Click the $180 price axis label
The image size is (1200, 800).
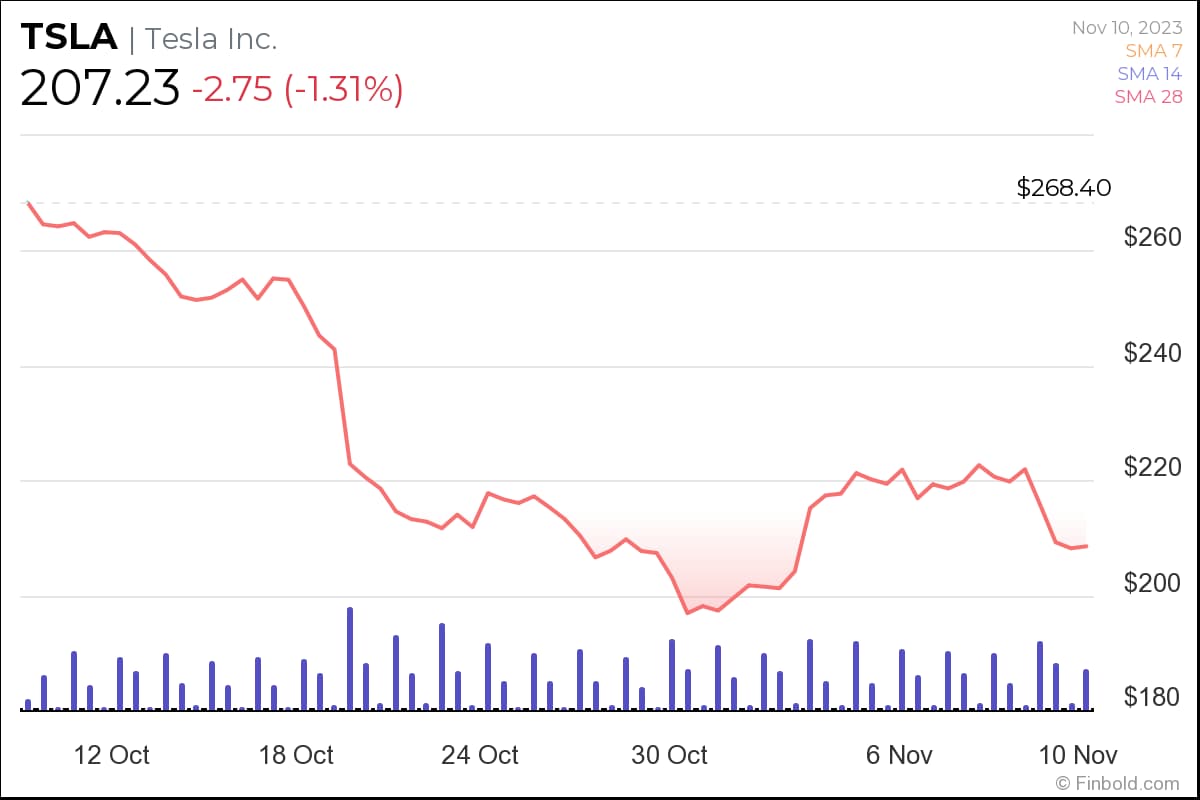coord(1152,697)
